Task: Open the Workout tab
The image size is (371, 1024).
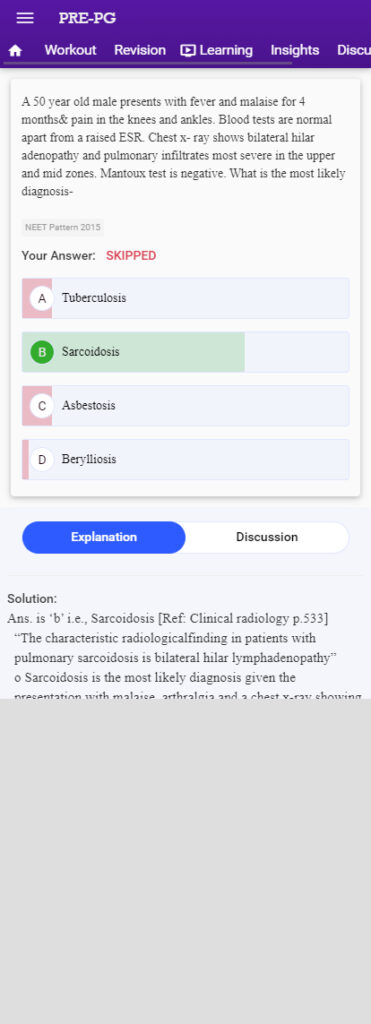Action: (70, 50)
